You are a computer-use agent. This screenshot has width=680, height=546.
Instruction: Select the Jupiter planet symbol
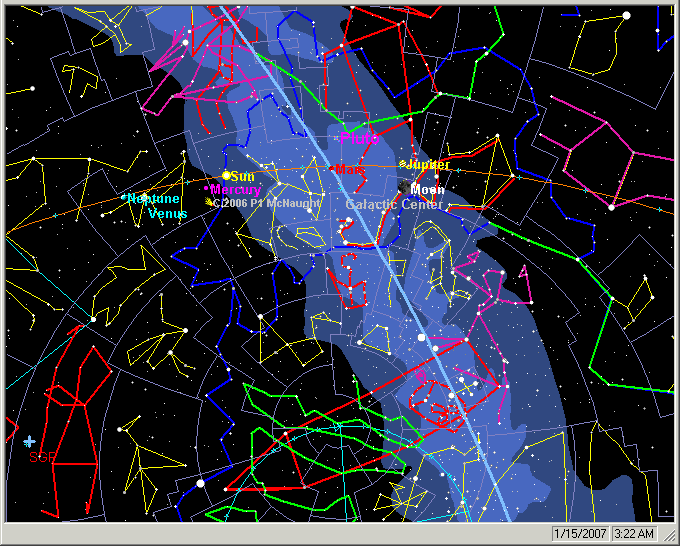click(402, 164)
